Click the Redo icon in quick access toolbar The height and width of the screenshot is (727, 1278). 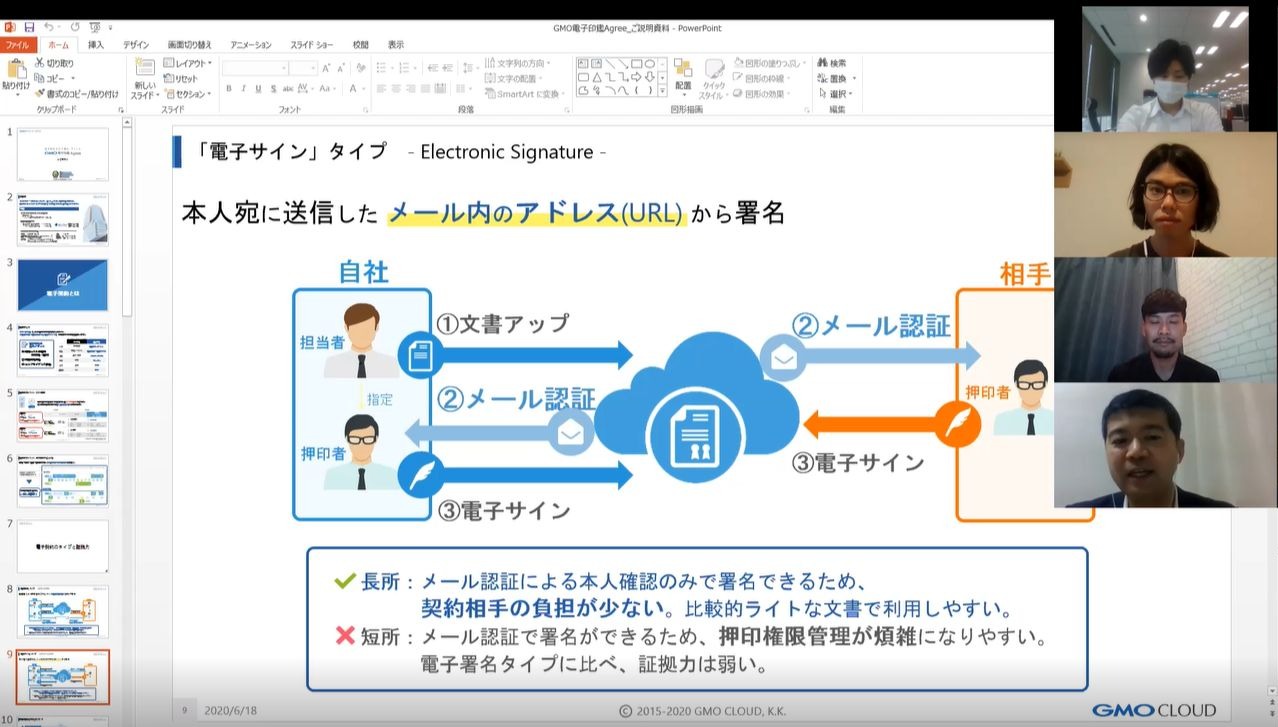point(75,27)
